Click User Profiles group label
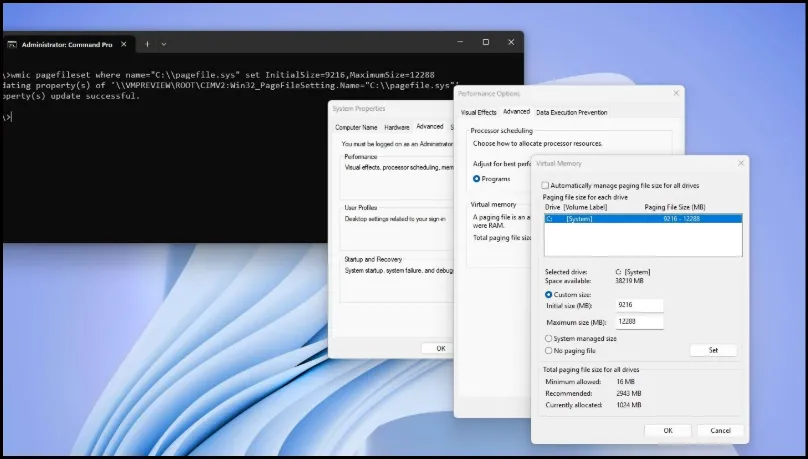The width and height of the screenshot is (808, 459). pos(361,208)
